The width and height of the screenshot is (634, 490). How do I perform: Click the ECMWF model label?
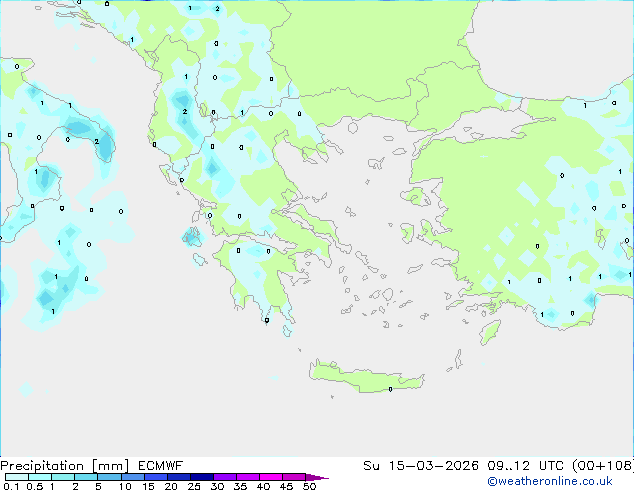pyautogui.click(x=161, y=466)
